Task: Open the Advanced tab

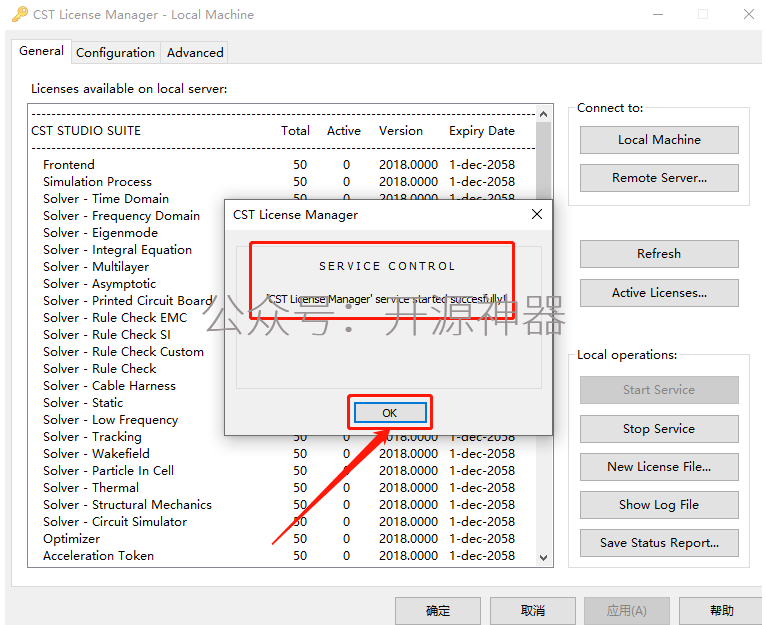Action: click(195, 52)
